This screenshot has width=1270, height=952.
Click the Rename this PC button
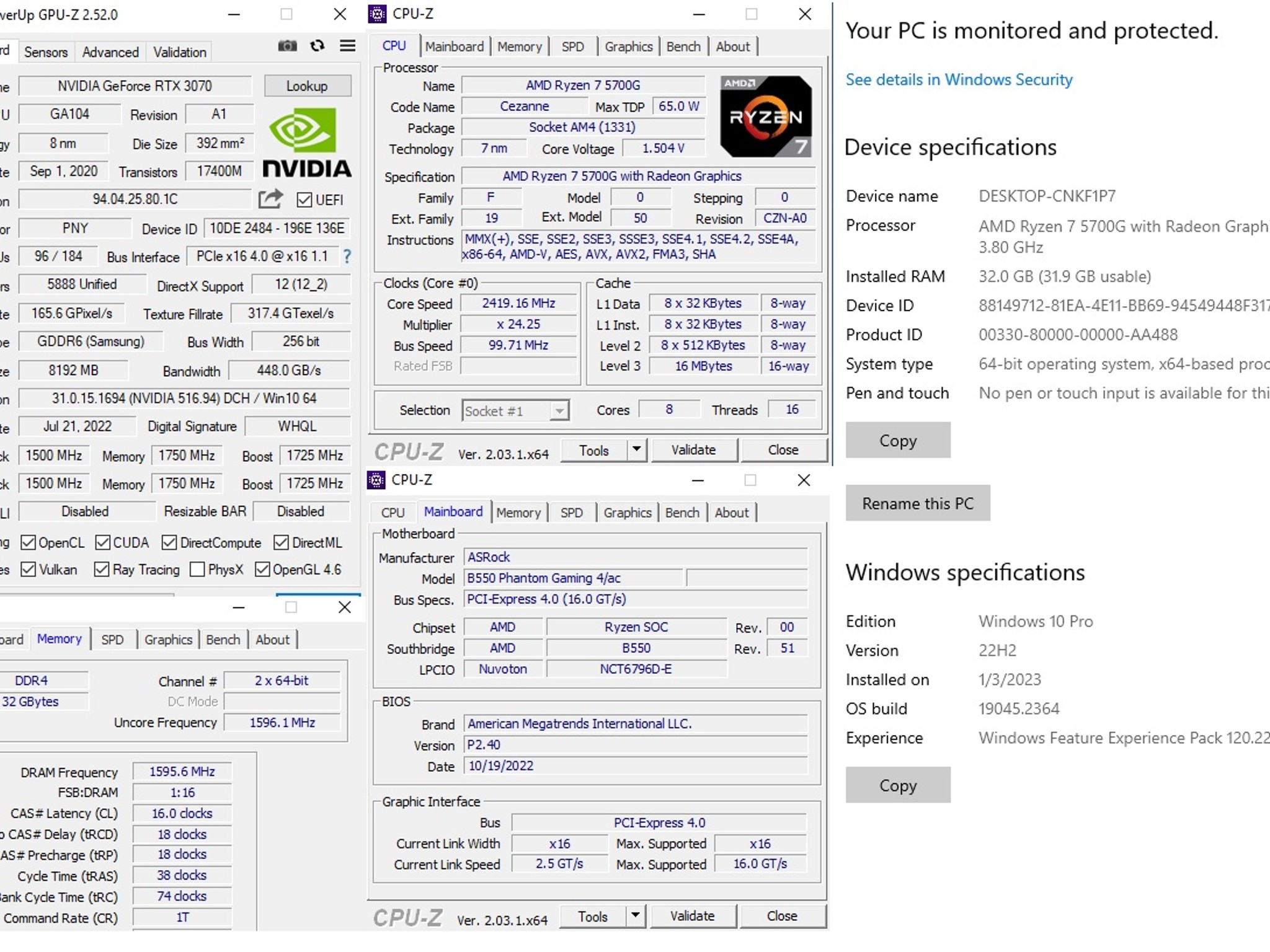(x=918, y=503)
